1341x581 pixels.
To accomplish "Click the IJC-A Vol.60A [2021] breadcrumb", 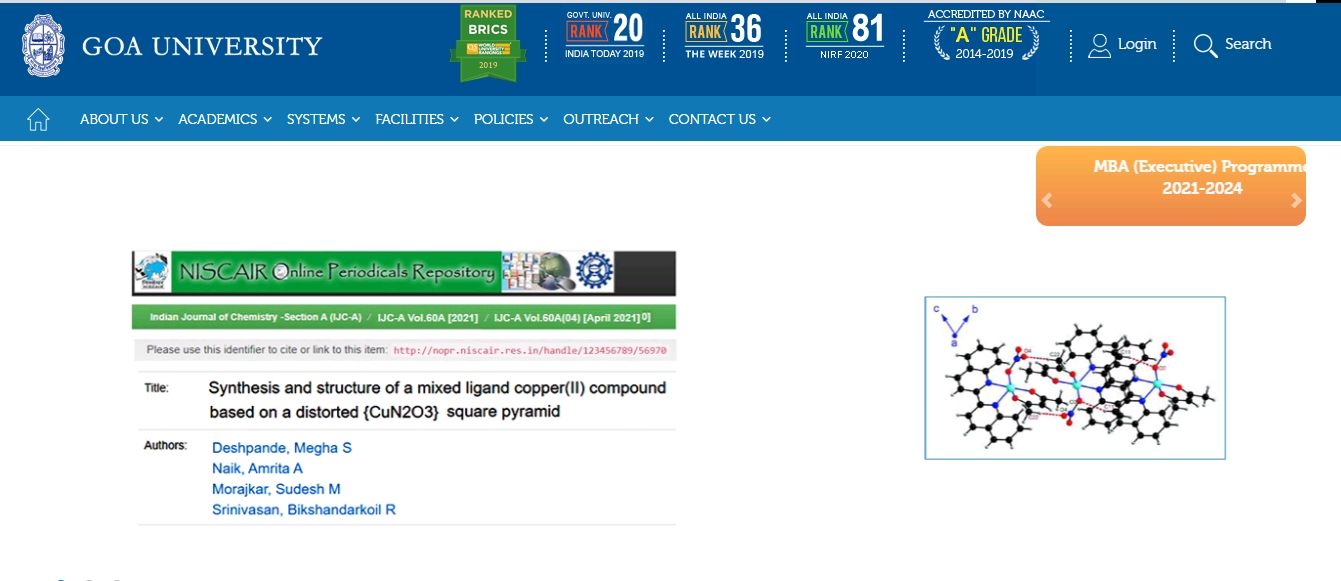I will [x=426, y=317].
